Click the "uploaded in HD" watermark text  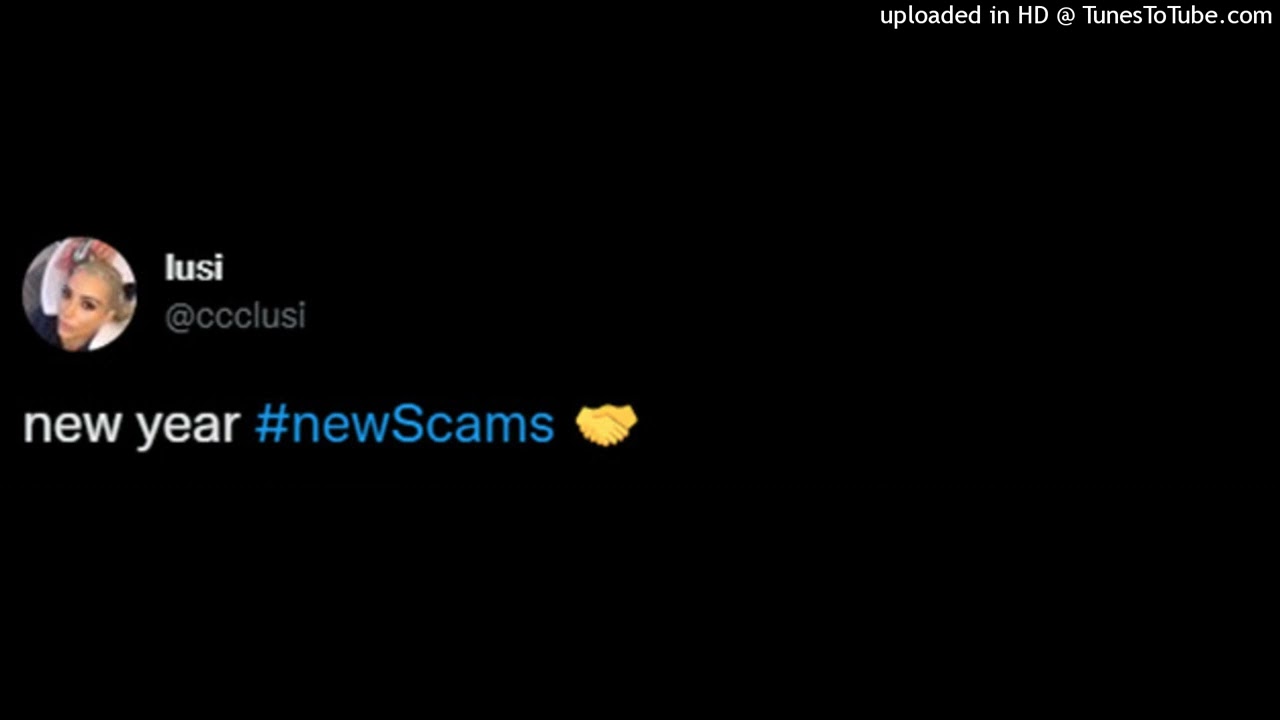tap(964, 16)
